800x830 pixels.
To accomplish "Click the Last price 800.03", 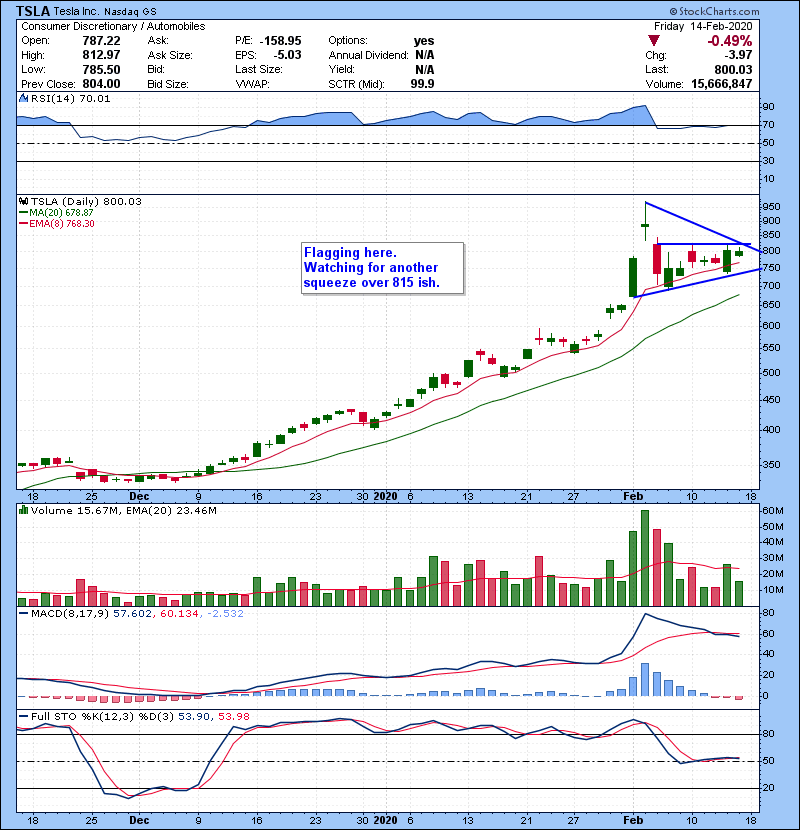I will (733, 69).
